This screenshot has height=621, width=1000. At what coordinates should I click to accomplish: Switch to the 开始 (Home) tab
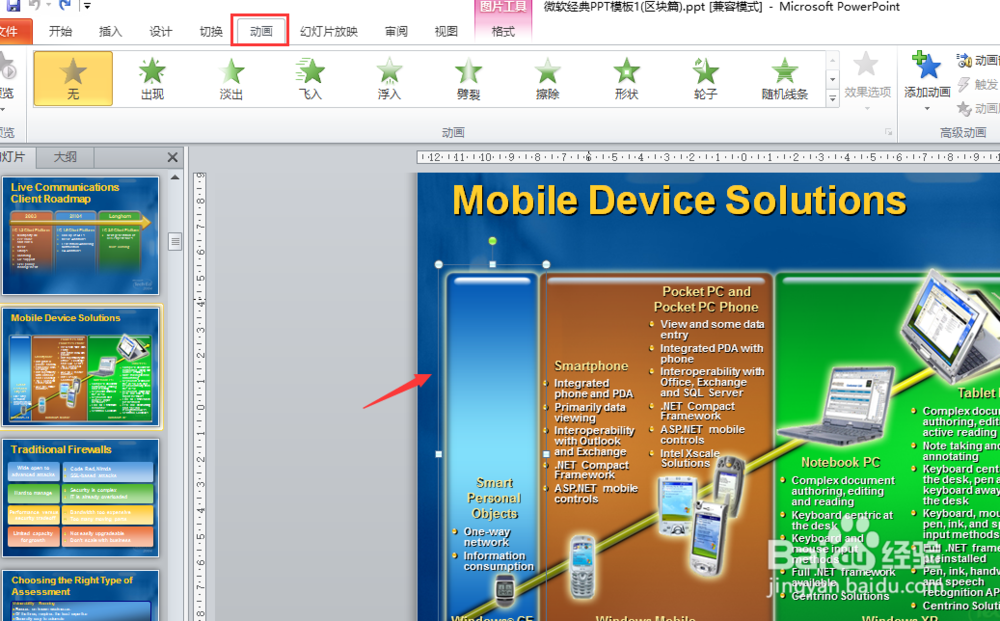coord(61,31)
